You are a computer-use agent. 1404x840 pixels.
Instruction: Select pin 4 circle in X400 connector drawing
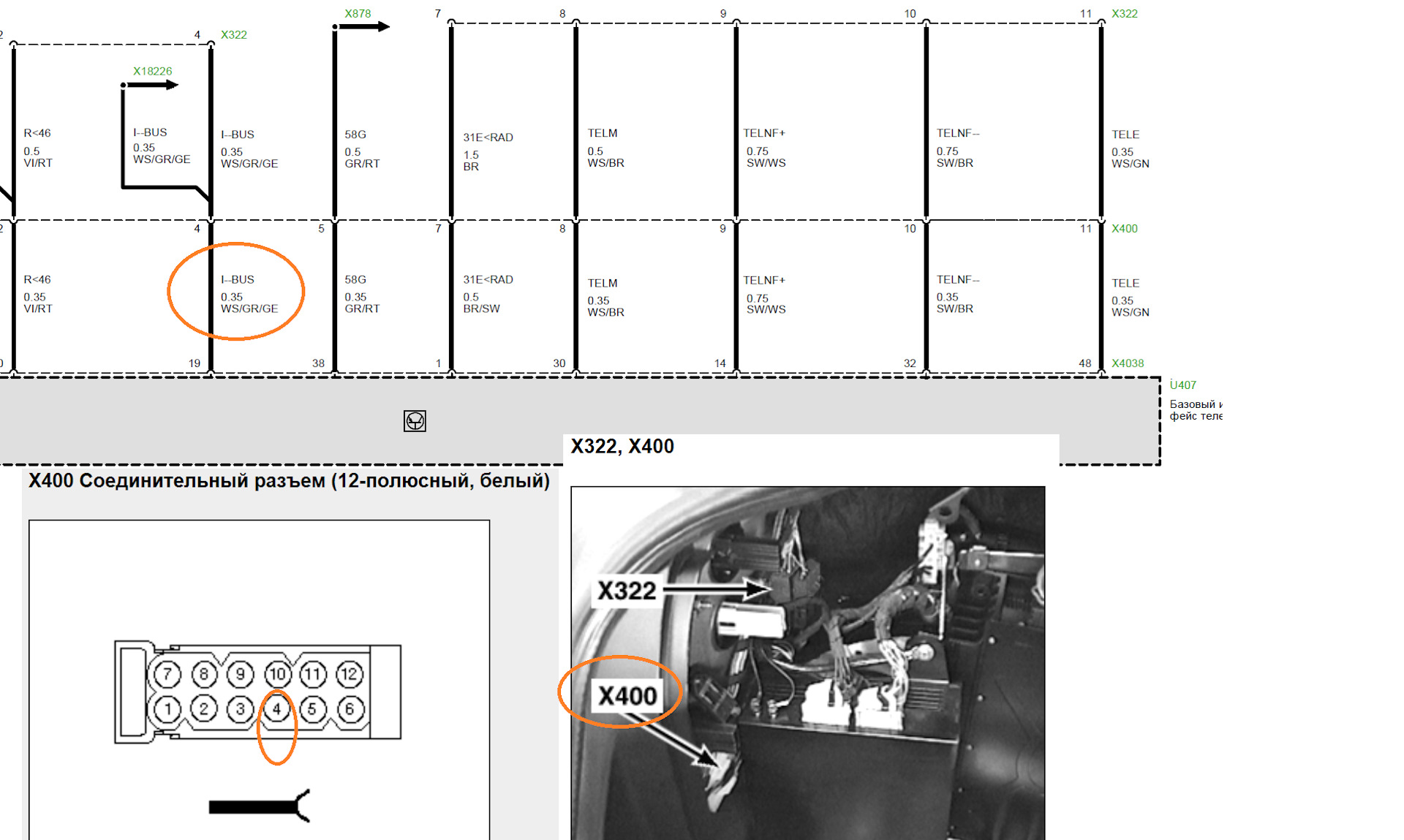point(277,709)
